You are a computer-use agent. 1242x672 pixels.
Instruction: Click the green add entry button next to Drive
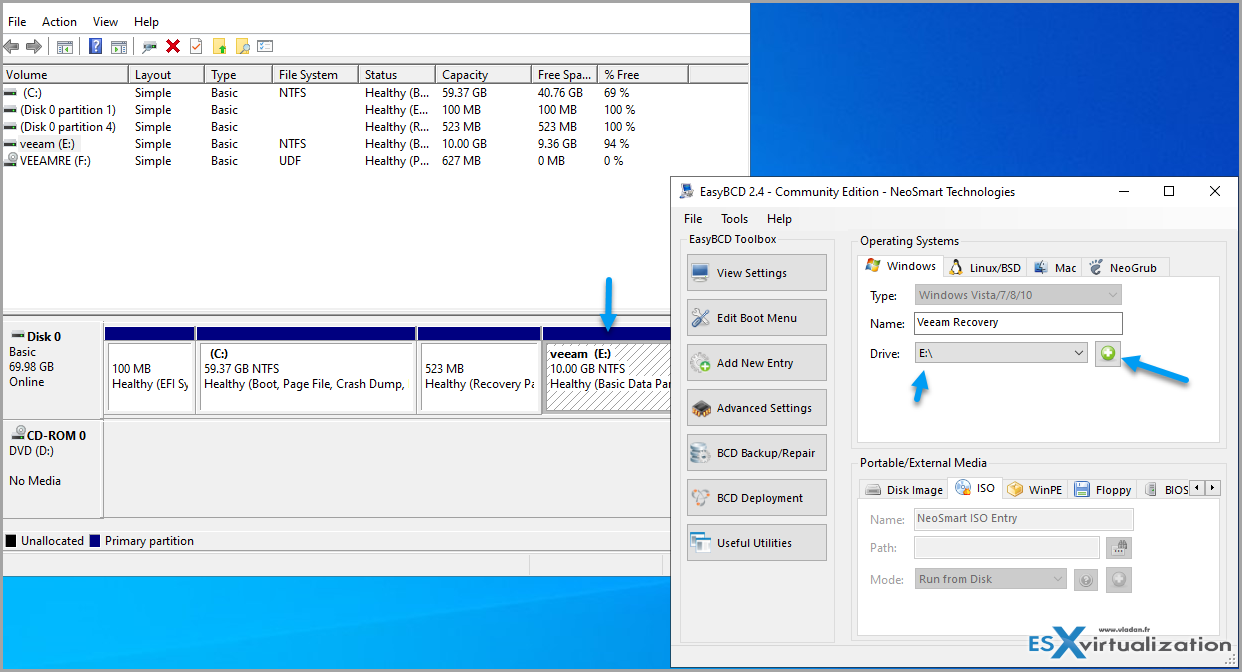[x=1107, y=353]
